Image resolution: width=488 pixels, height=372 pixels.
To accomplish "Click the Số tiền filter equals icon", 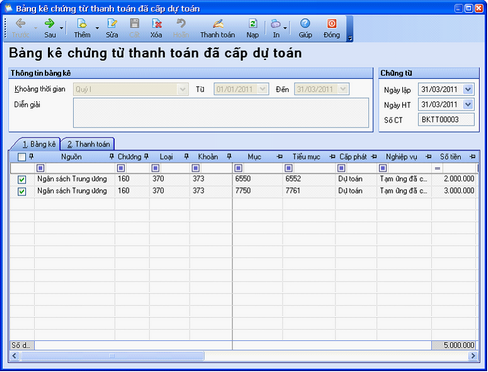I will pos(437,168).
